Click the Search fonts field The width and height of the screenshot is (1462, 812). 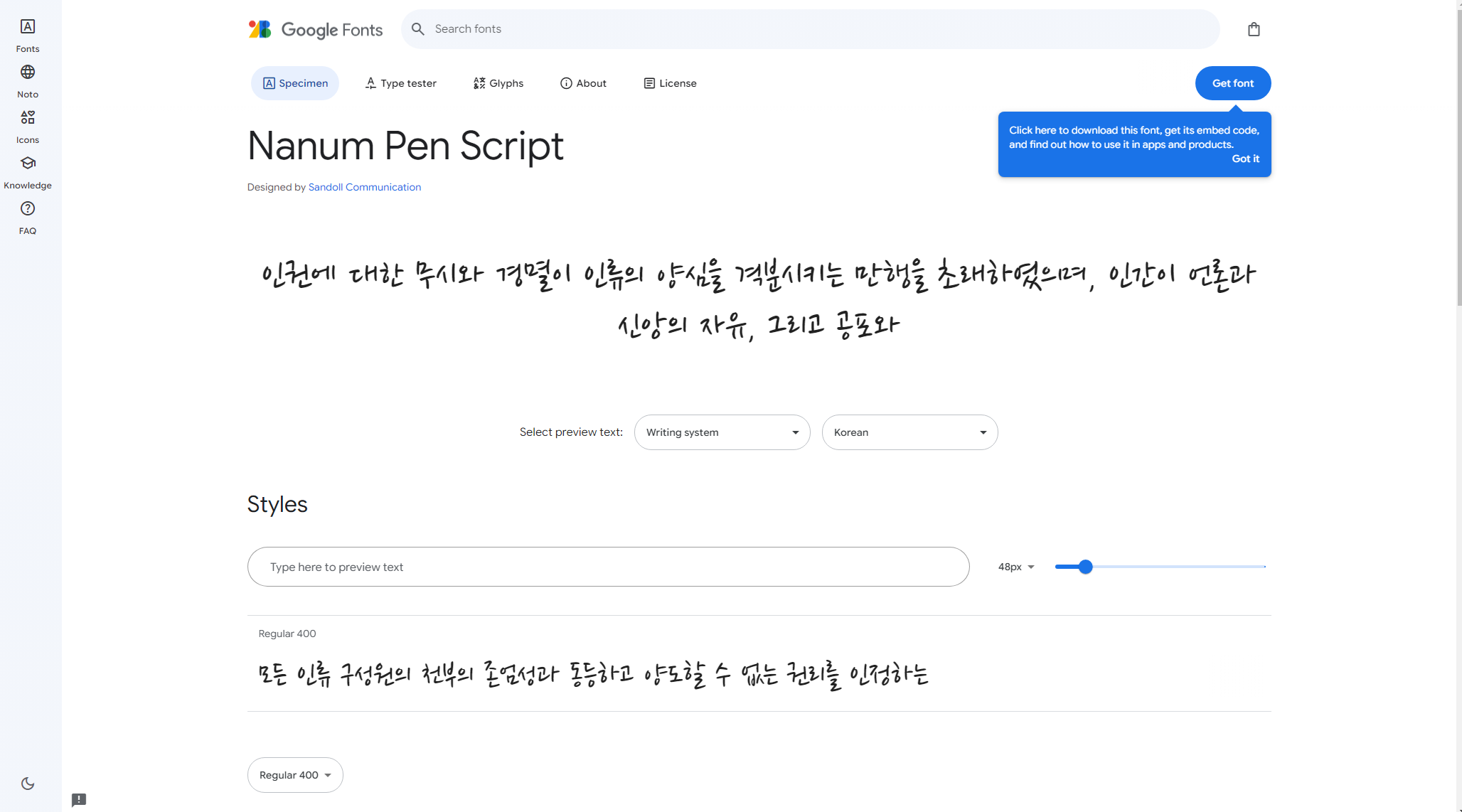811,29
